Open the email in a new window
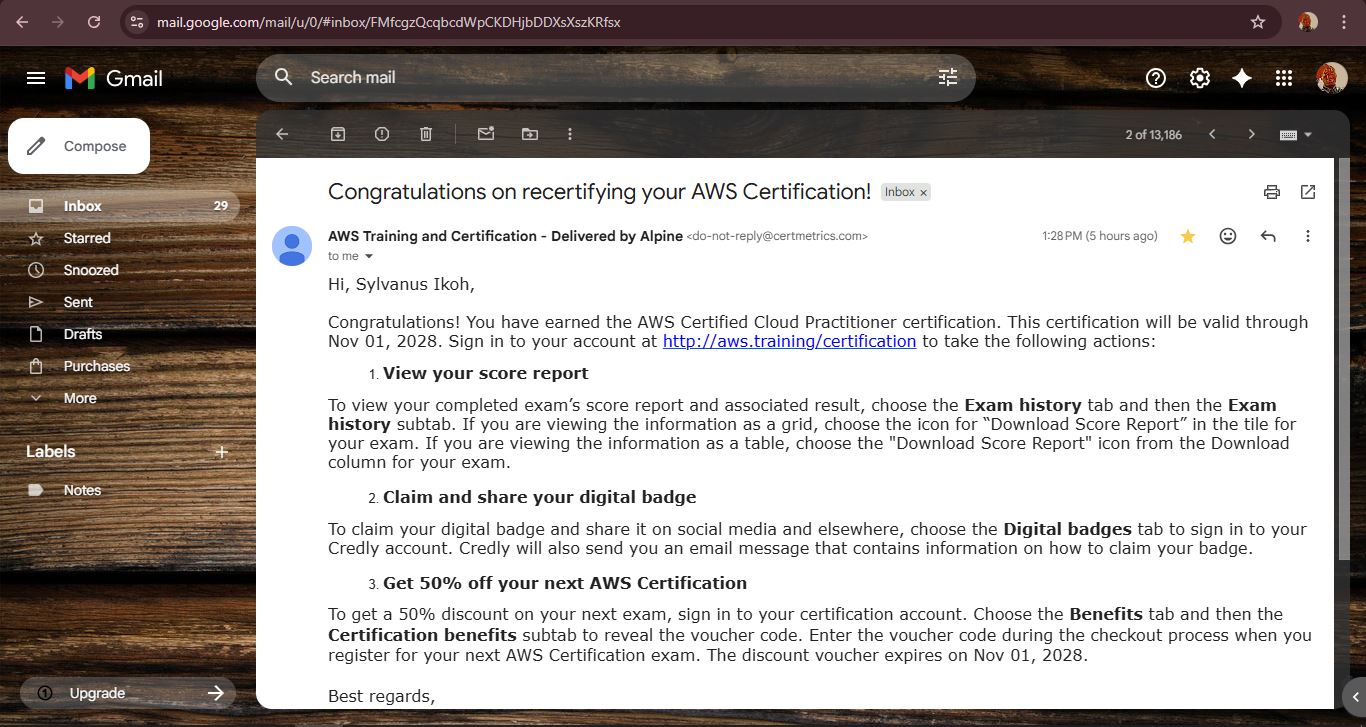Screen dimensions: 1366x727 click(x=1308, y=192)
